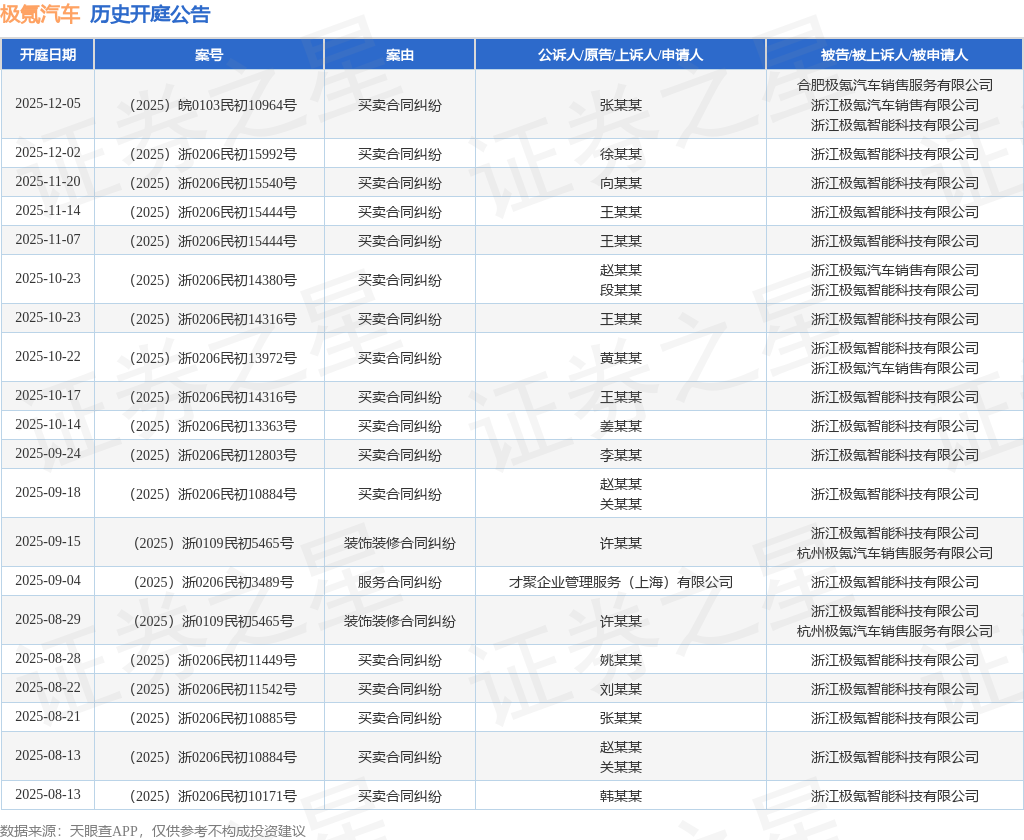Click 杭州极氪汽车销售服务有限公司 in the 2025-09-15 row
Screen dimensions: 1024x840
(895, 553)
